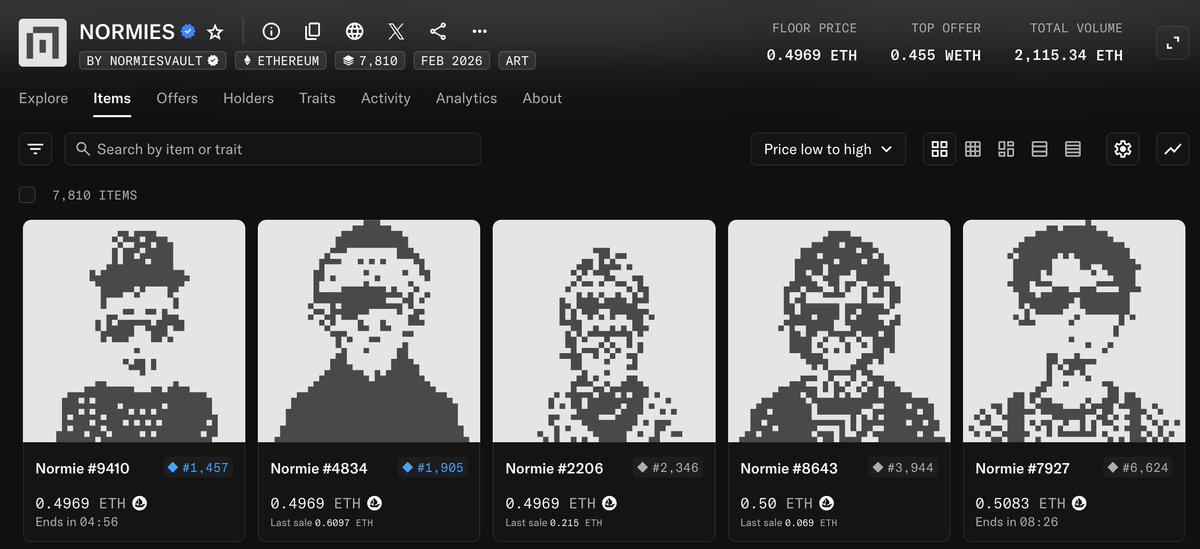Viewport: 1200px width, 549px height.
Task: Click rarity rank #2,346 badge
Action: [x=668, y=468]
